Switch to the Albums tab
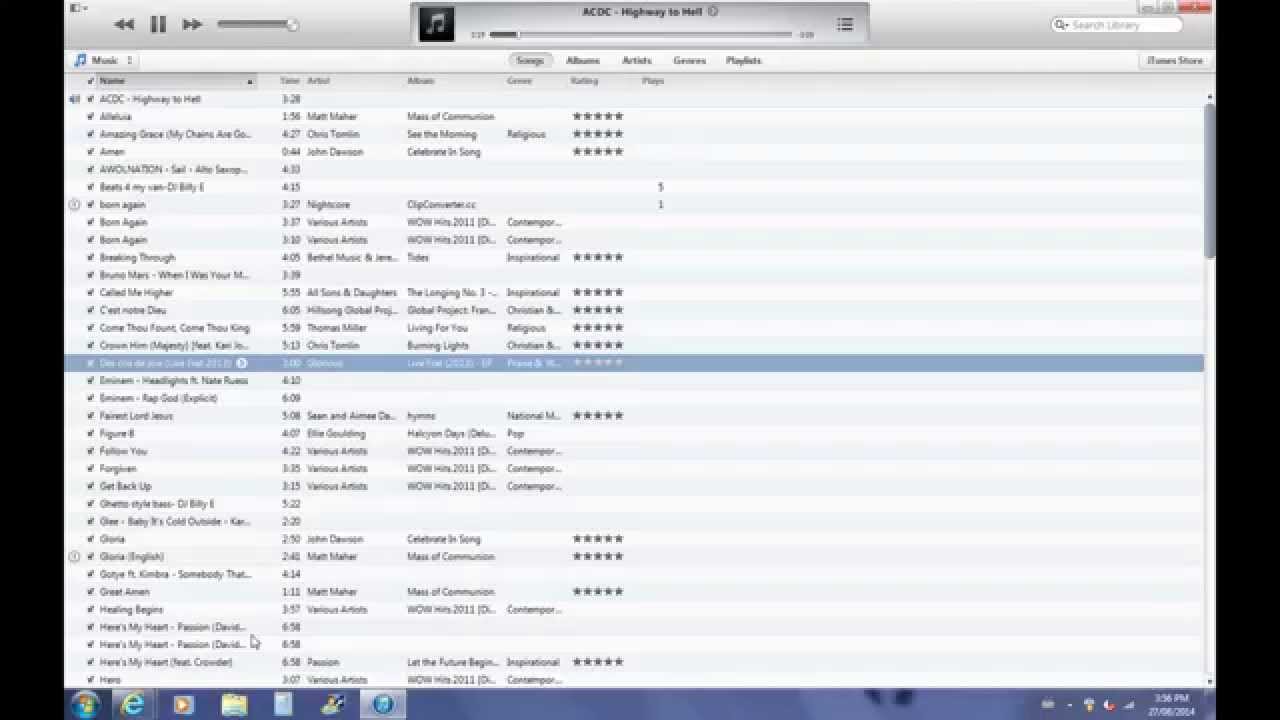 [x=583, y=60]
